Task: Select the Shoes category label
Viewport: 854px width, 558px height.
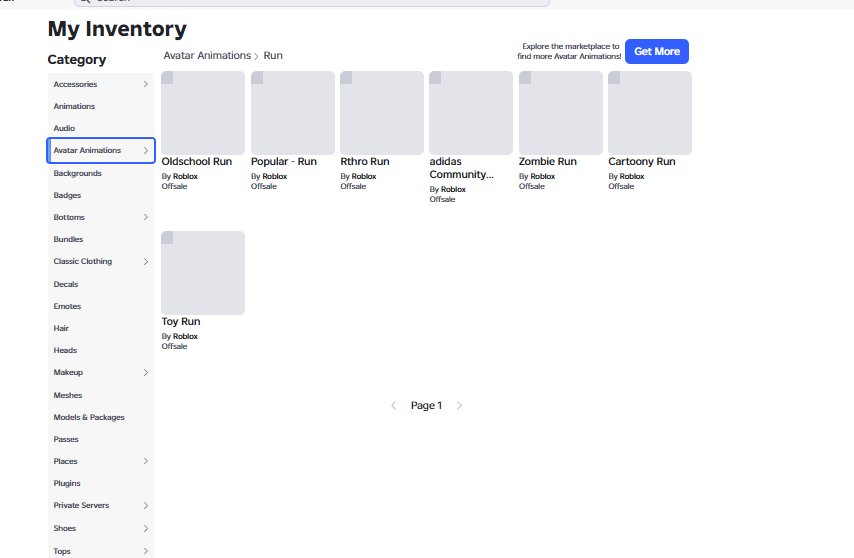Action: click(x=64, y=528)
